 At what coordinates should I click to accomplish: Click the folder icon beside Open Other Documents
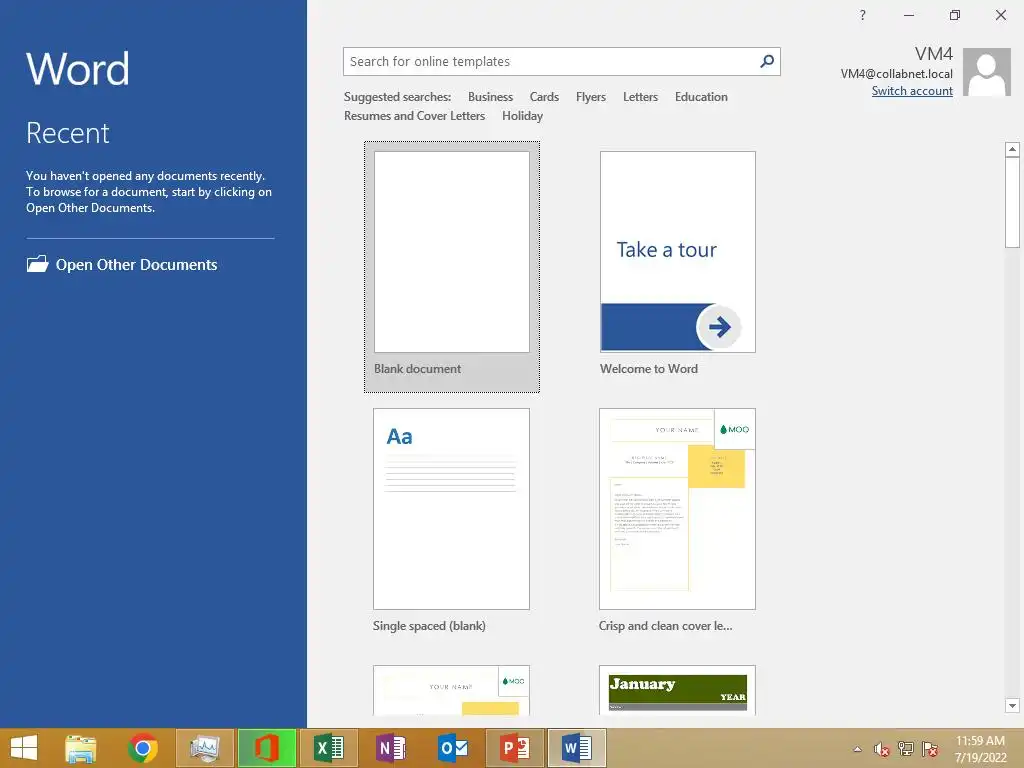tap(37, 264)
